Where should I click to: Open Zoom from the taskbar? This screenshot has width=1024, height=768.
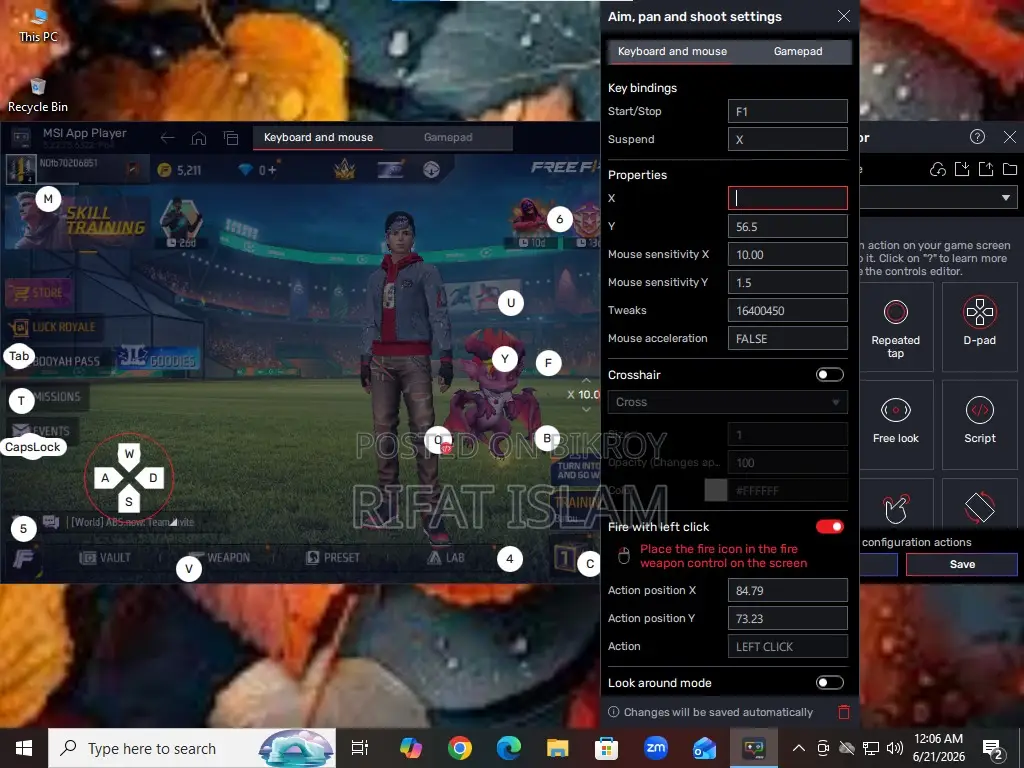[x=656, y=748]
